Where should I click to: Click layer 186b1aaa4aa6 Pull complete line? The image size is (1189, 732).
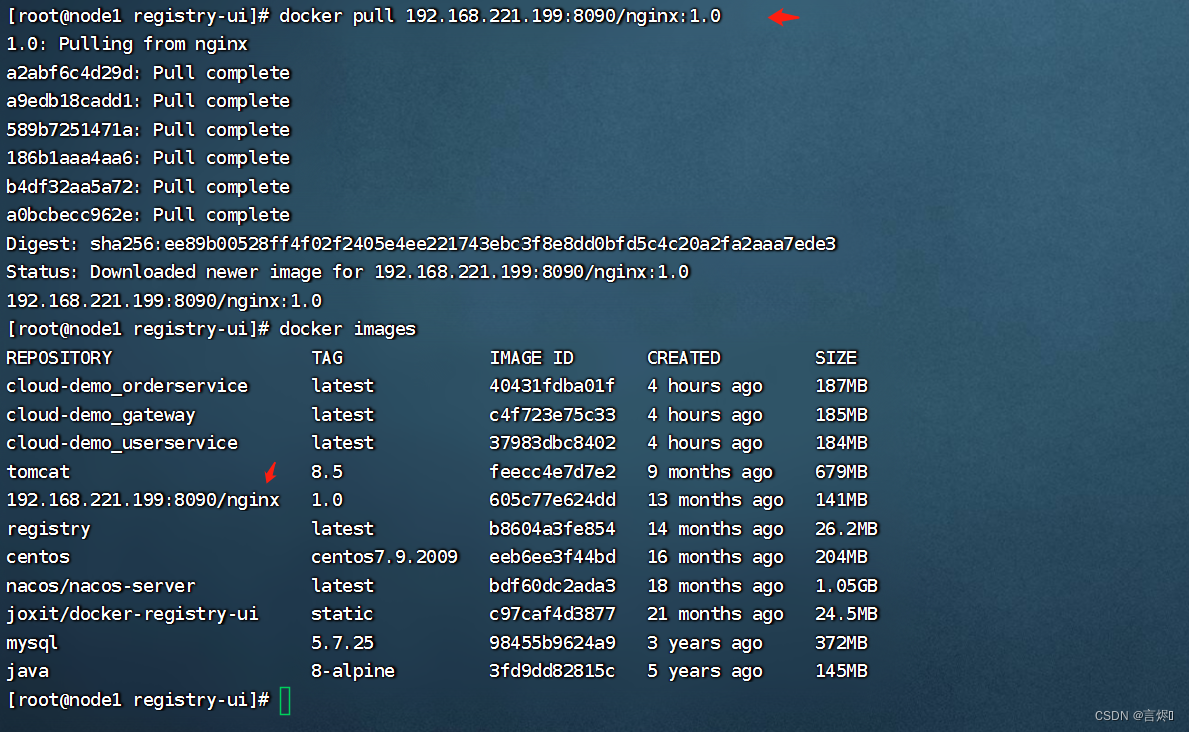(x=148, y=158)
